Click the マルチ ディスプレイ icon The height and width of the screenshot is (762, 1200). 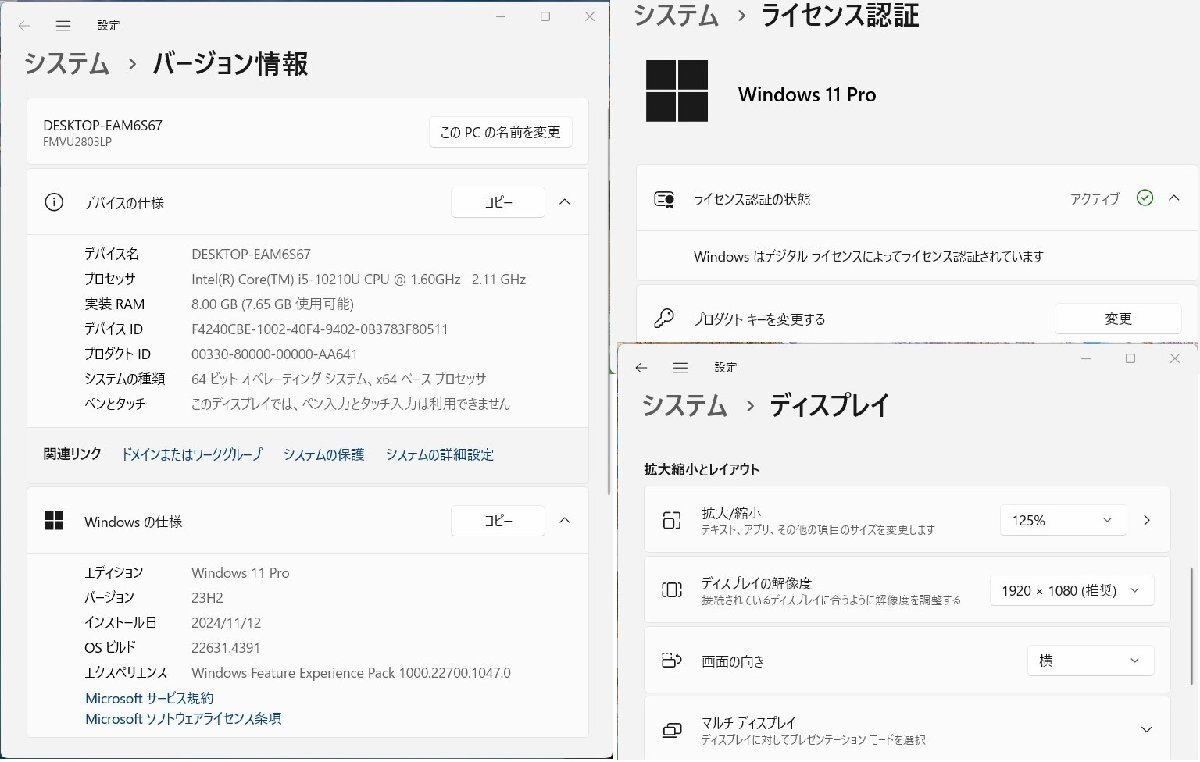[671, 730]
